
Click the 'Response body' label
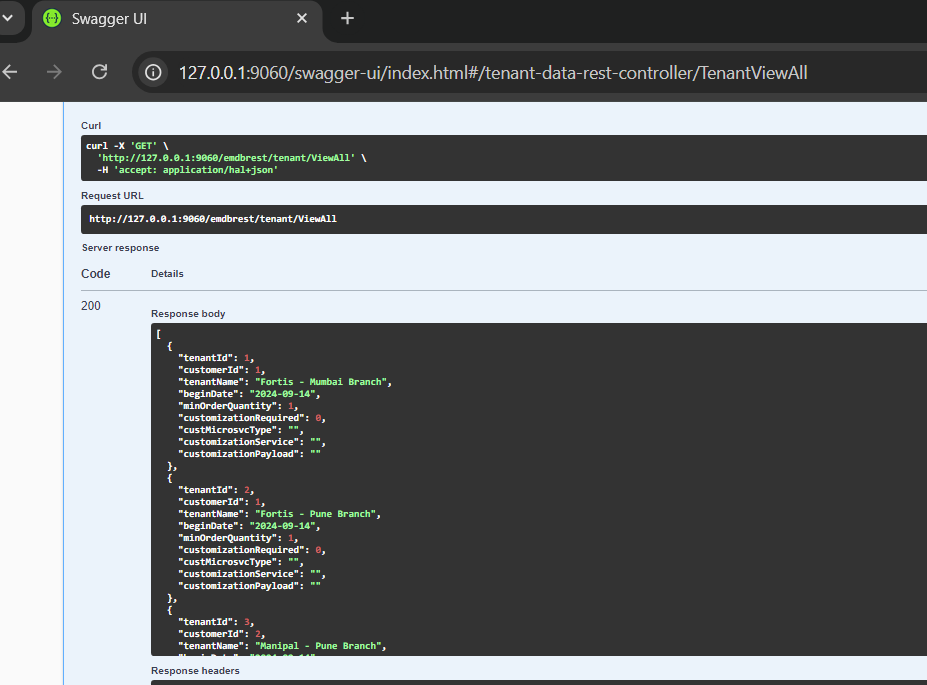point(188,314)
